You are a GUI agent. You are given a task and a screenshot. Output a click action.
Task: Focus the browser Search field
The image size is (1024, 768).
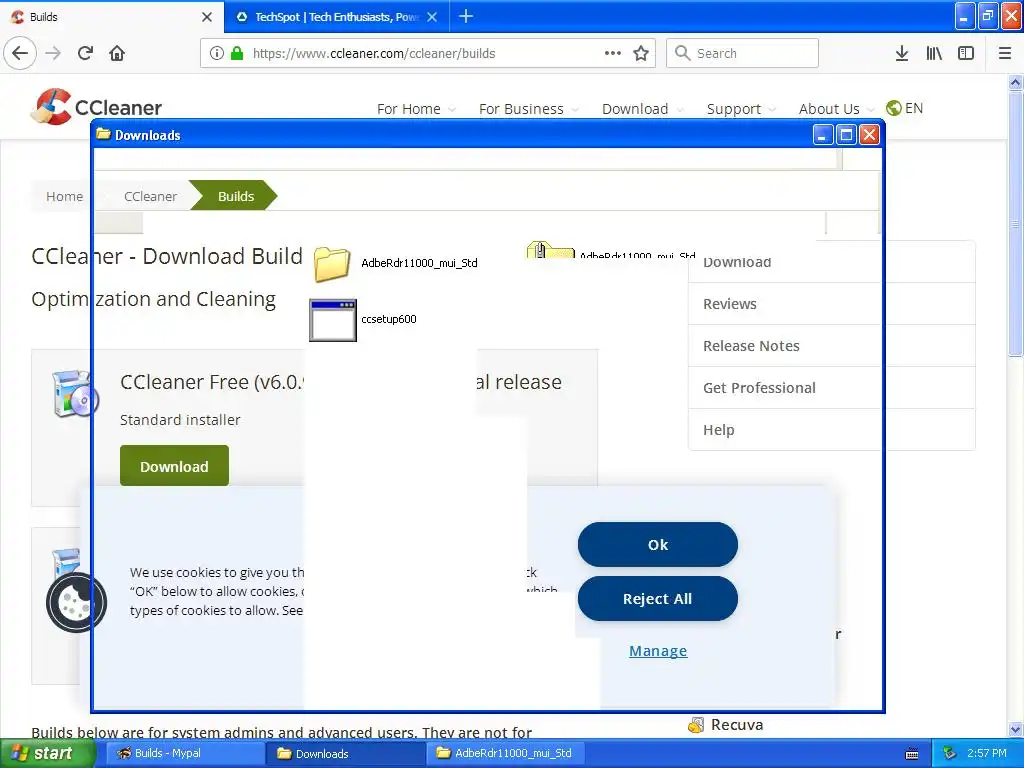pyautogui.click(x=743, y=53)
